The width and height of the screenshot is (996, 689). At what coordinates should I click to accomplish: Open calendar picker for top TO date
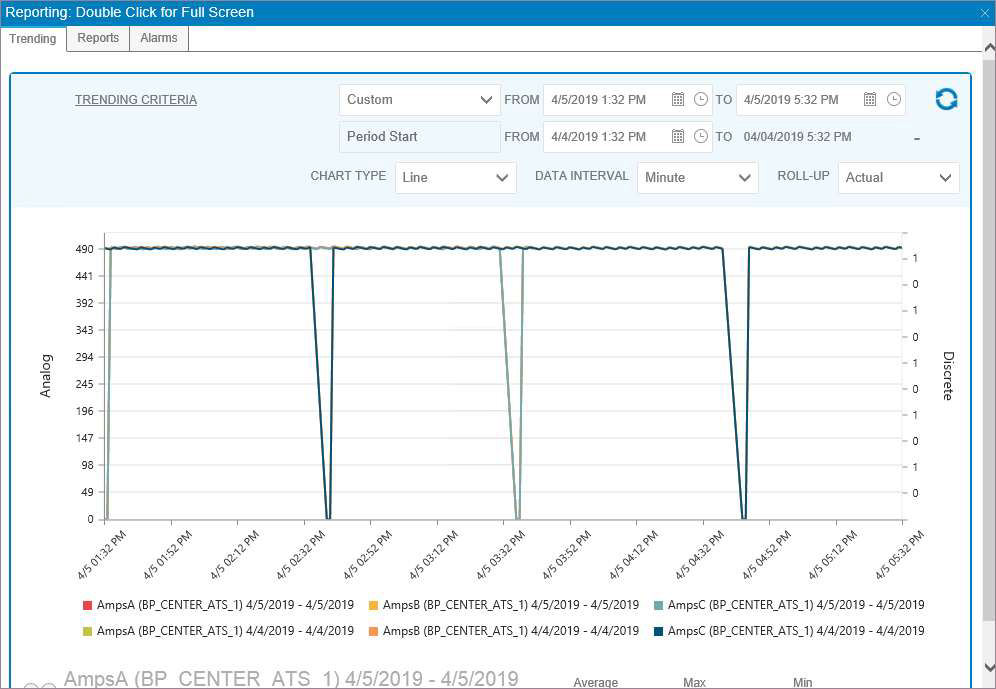(870, 99)
